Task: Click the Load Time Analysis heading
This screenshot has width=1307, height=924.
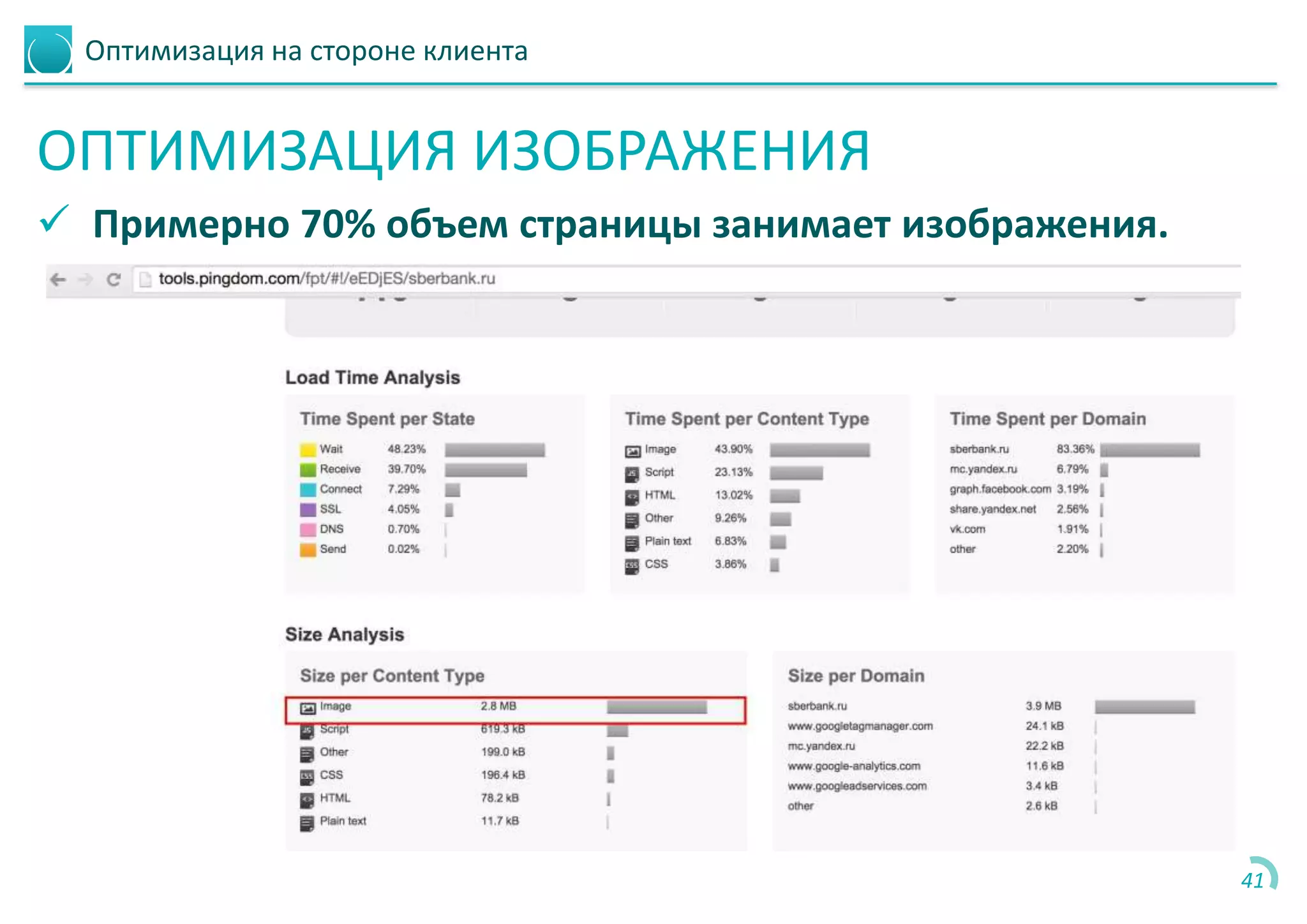Action: tap(372, 378)
